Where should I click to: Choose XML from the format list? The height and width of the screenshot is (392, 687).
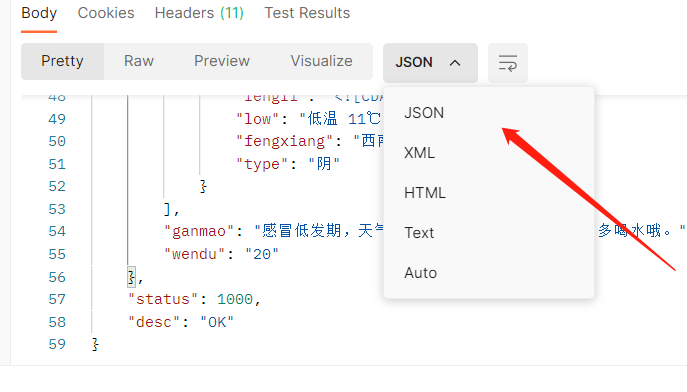click(419, 153)
